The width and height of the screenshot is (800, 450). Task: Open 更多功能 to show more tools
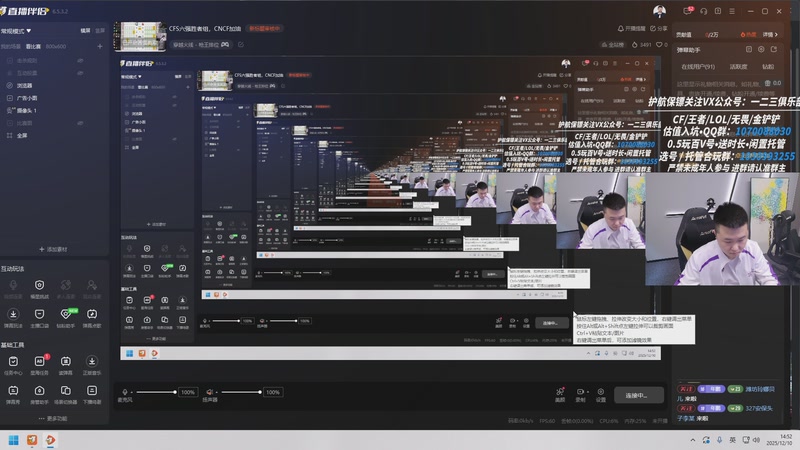53,418
